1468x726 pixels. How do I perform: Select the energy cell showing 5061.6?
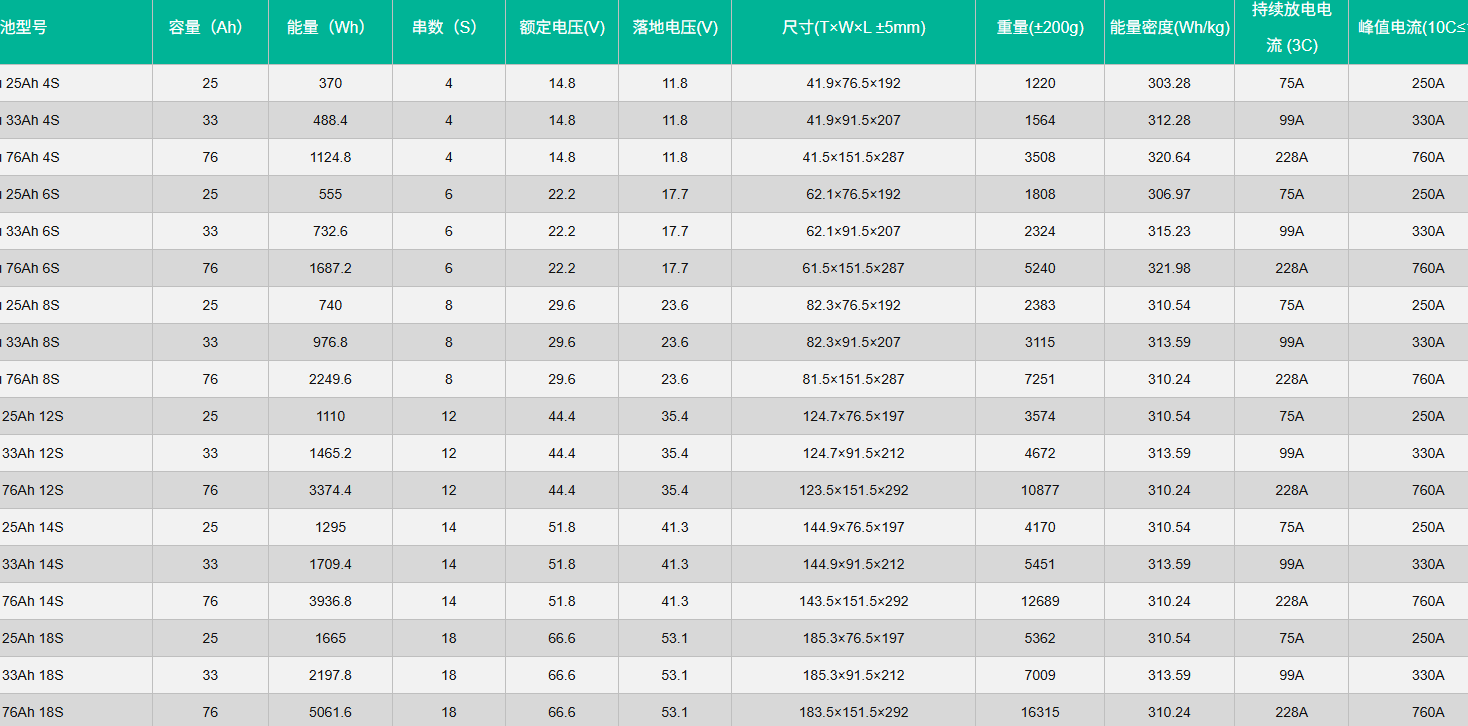330,712
